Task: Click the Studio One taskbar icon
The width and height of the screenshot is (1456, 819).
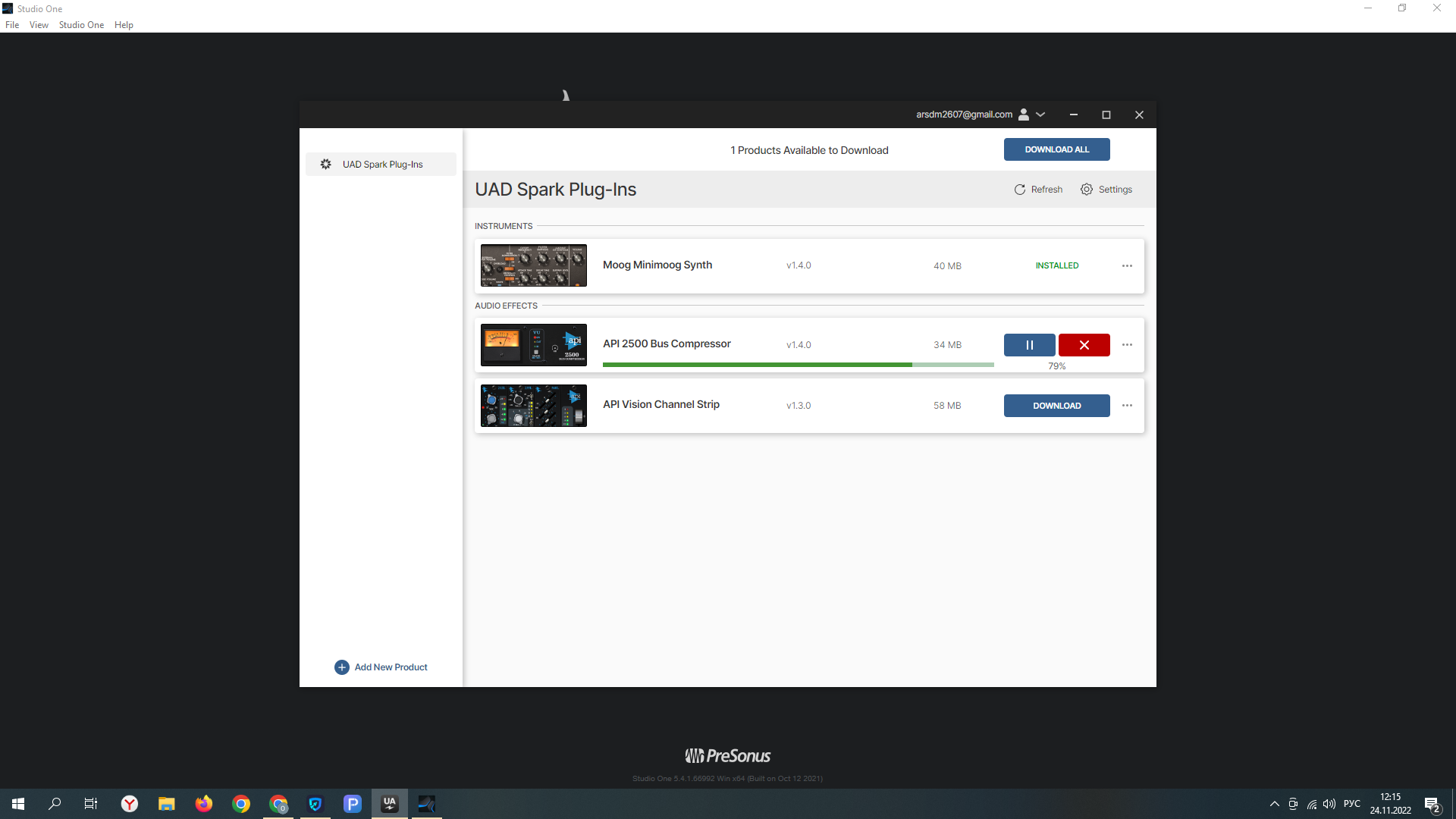Action: (427, 804)
